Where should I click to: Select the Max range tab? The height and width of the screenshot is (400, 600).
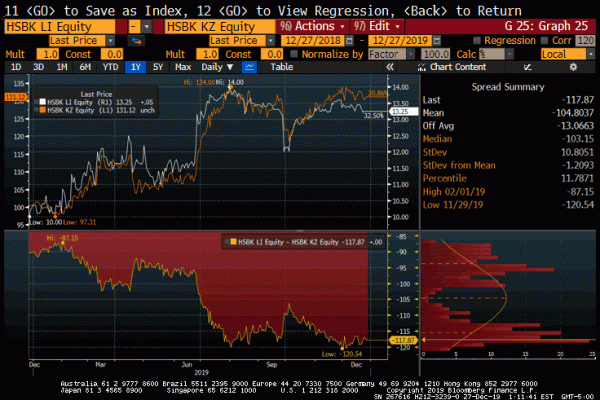point(183,67)
